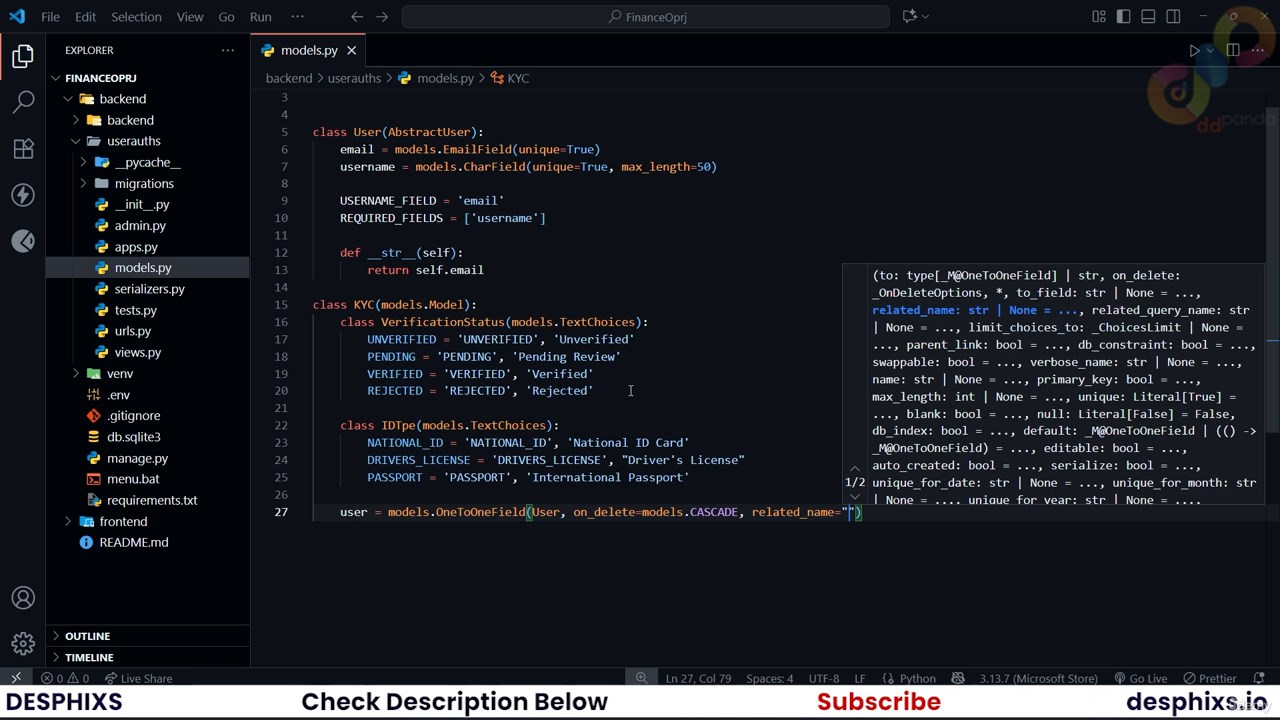Open the menu bar overflow ellipsis
The image size is (1280, 720).
click(x=297, y=16)
